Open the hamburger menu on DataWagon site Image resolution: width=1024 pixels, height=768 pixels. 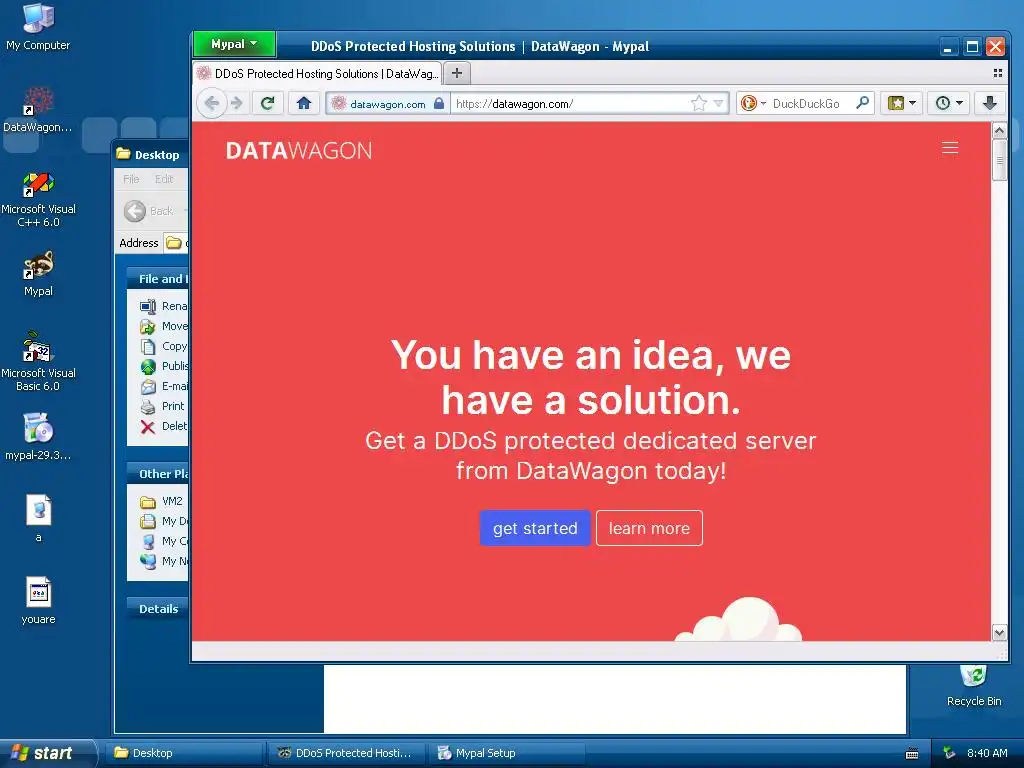pyautogui.click(x=950, y=148)
